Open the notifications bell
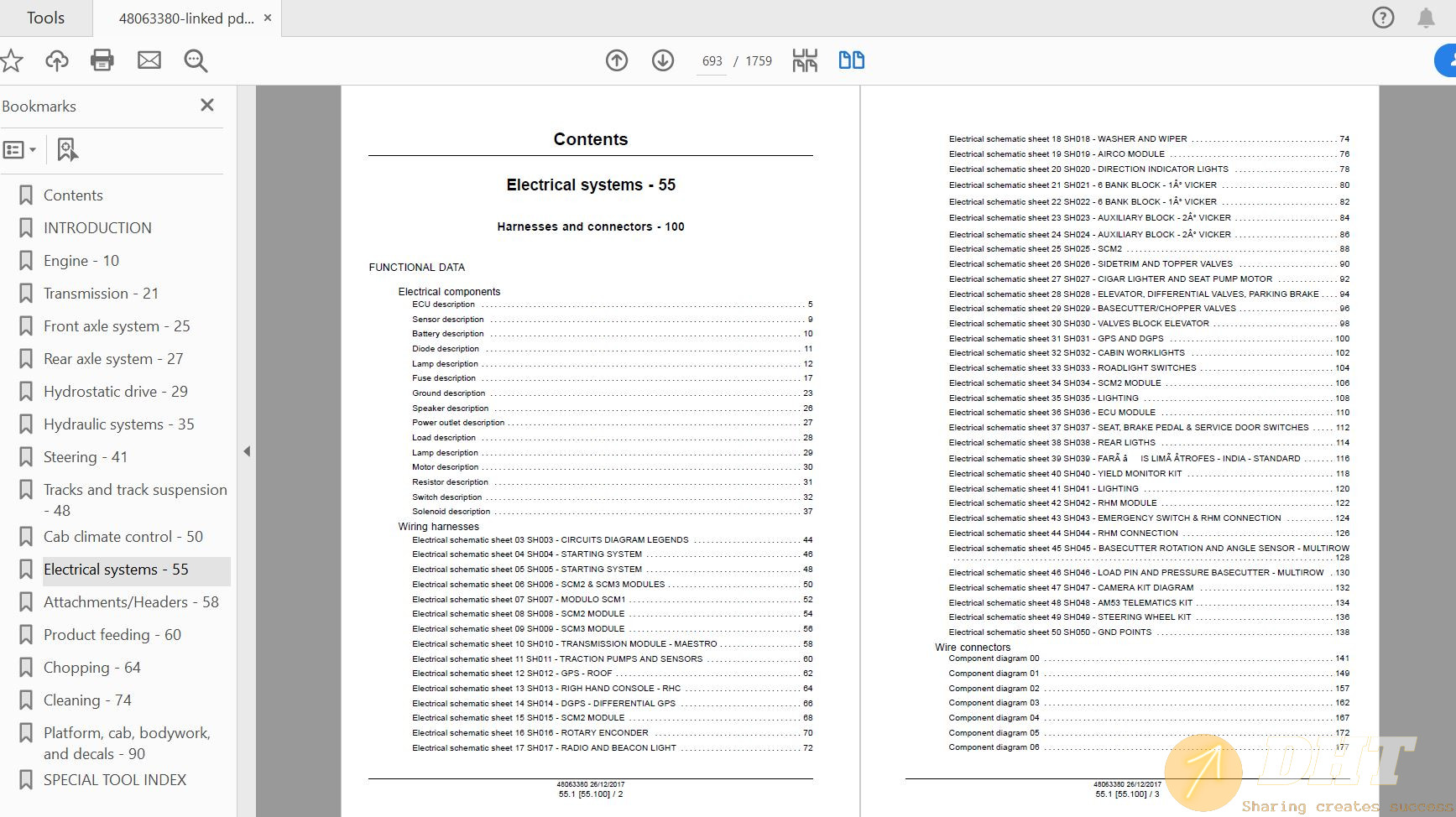This screenshot has height=817, width=1456. [x=1426, y=18]
